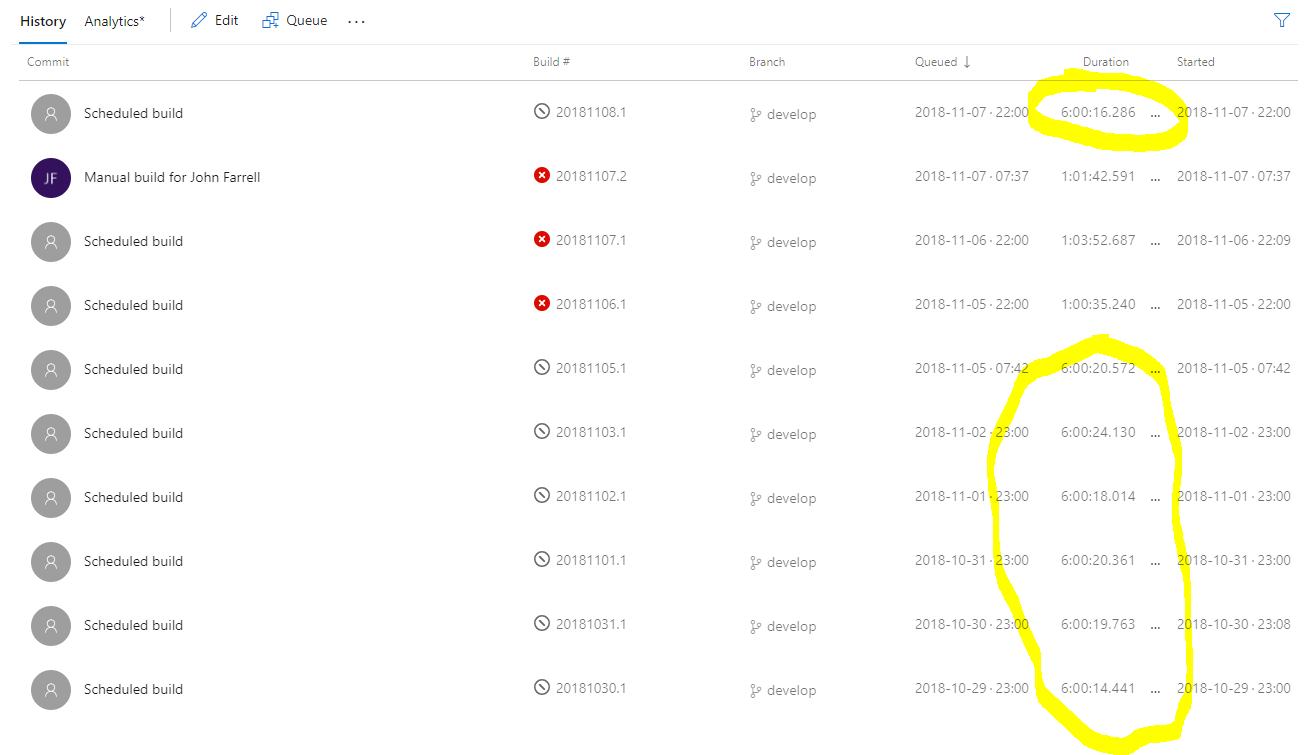The width and height of the screenshot is (1311, 755).
Task: Open build 20181101.1
Action: pyautogui.click(x=591, y=560)
